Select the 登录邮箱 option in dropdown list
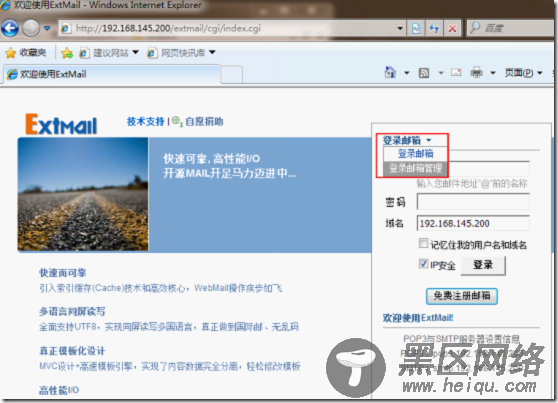The height and width of the screenshot is (403, 558). (x=415, y=154)
